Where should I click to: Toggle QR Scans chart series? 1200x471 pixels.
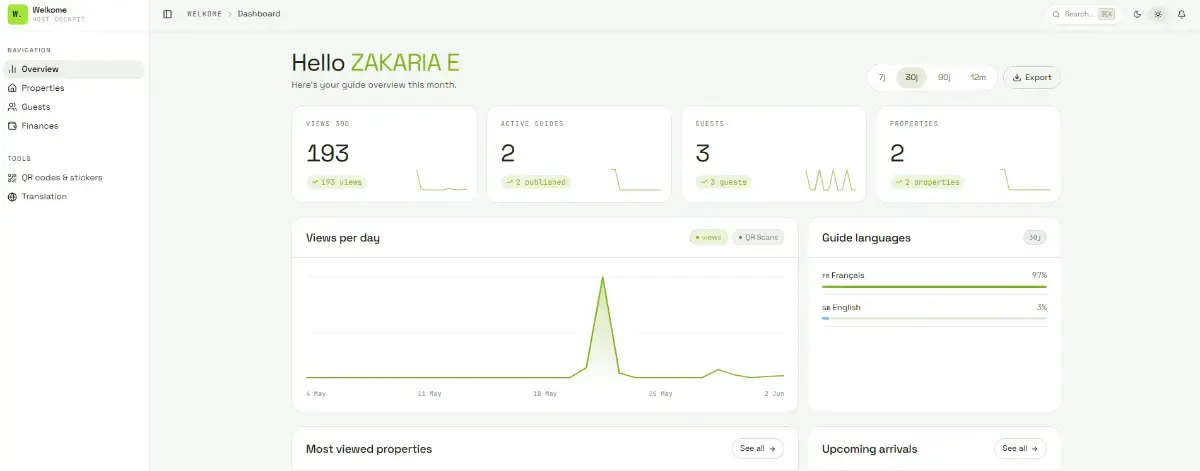coord(758,238)
